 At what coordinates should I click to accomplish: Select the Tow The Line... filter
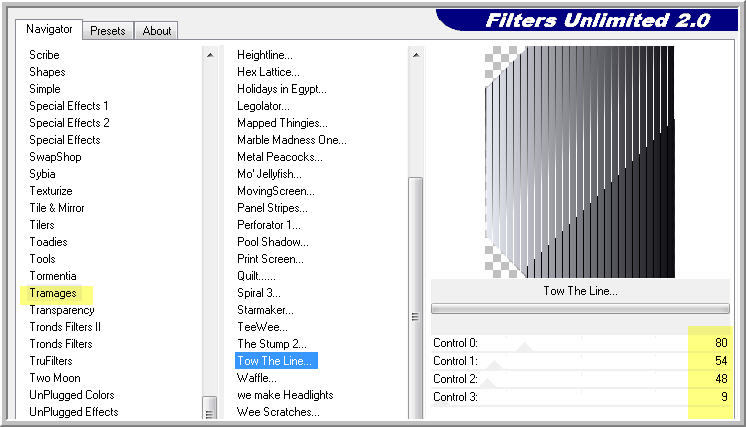pos(276,361)
